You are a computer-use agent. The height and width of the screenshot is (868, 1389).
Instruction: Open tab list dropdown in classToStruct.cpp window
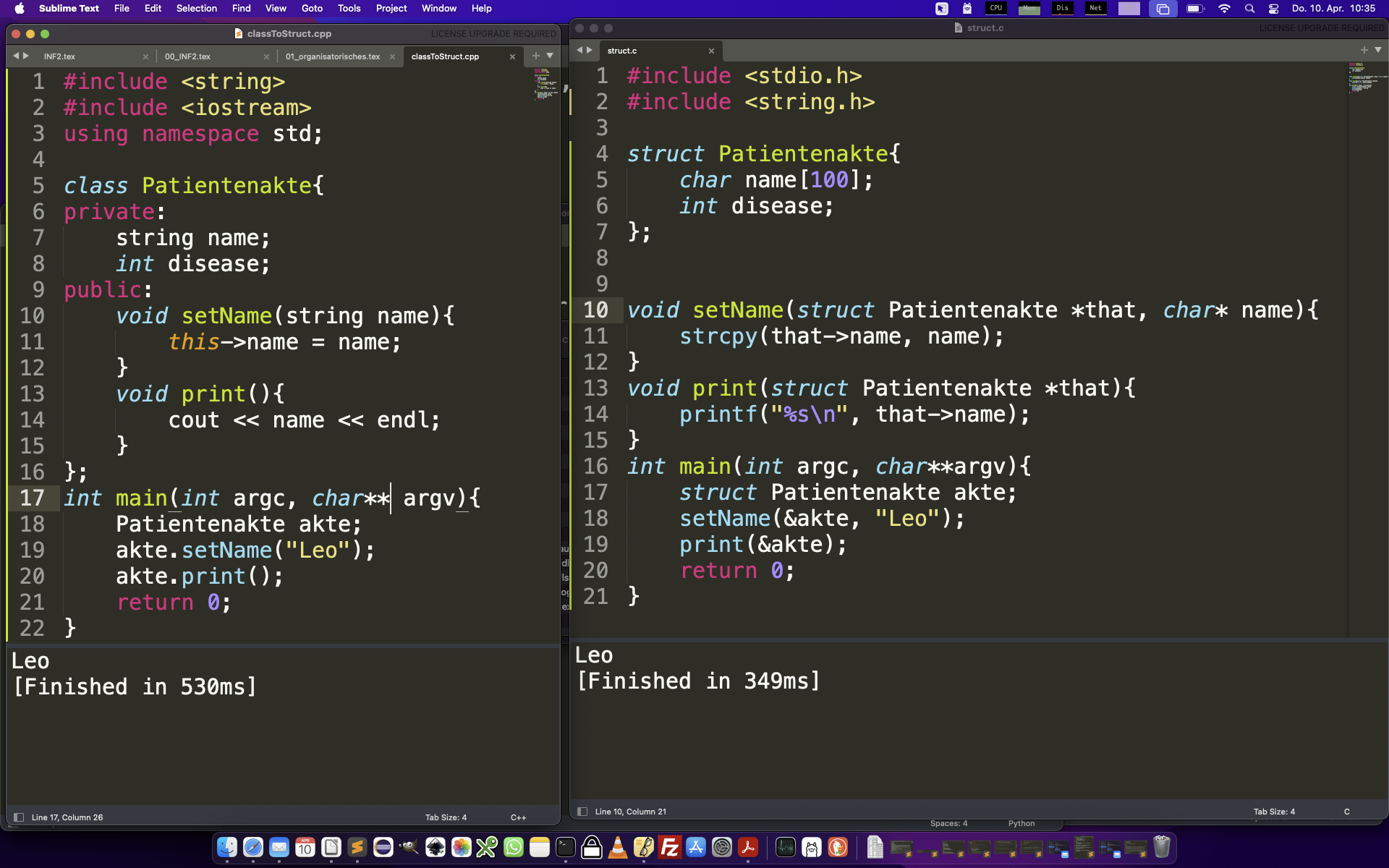tap(550, 56)
